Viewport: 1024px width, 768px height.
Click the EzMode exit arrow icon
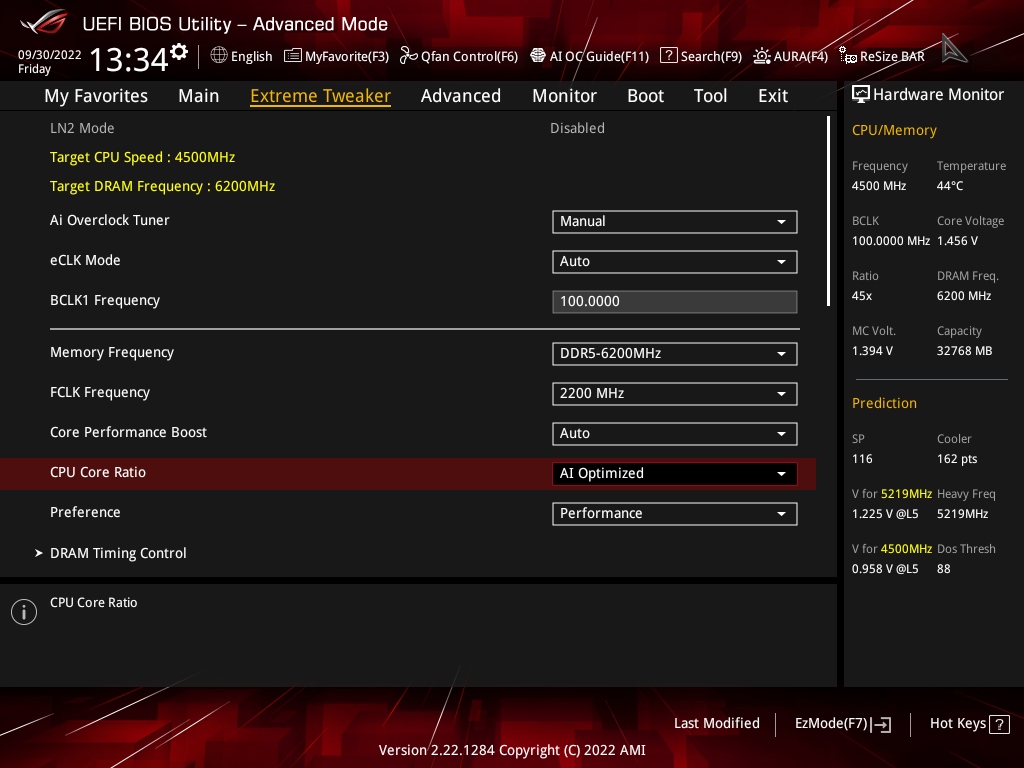pyautogui.click(x=882, y=724)
